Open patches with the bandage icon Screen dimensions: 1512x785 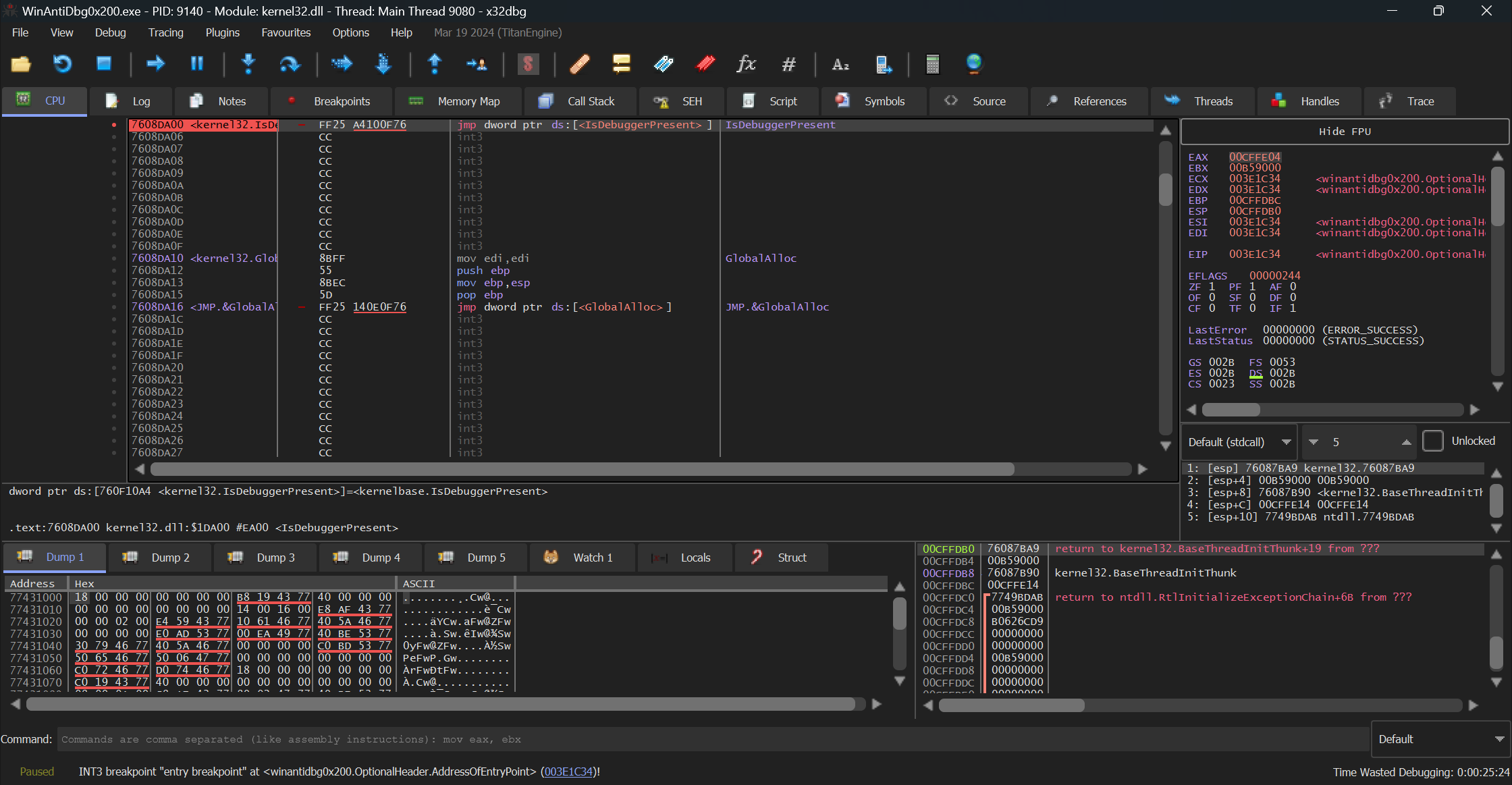[x=580, y=64]
